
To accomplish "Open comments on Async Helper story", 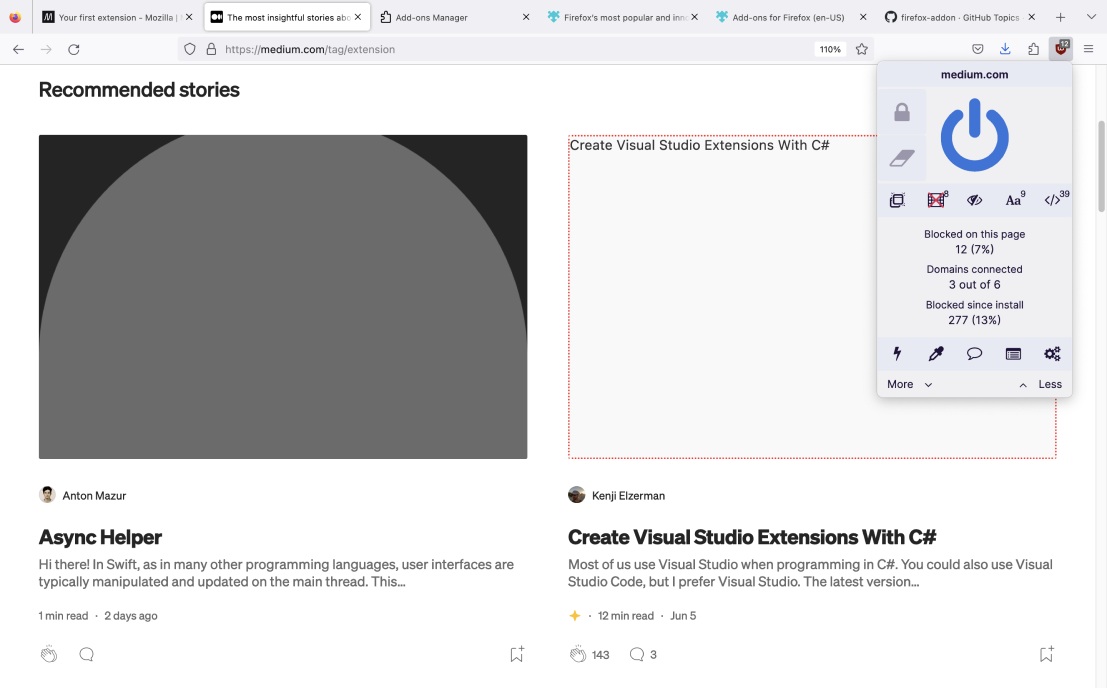I will pos(86,654).
